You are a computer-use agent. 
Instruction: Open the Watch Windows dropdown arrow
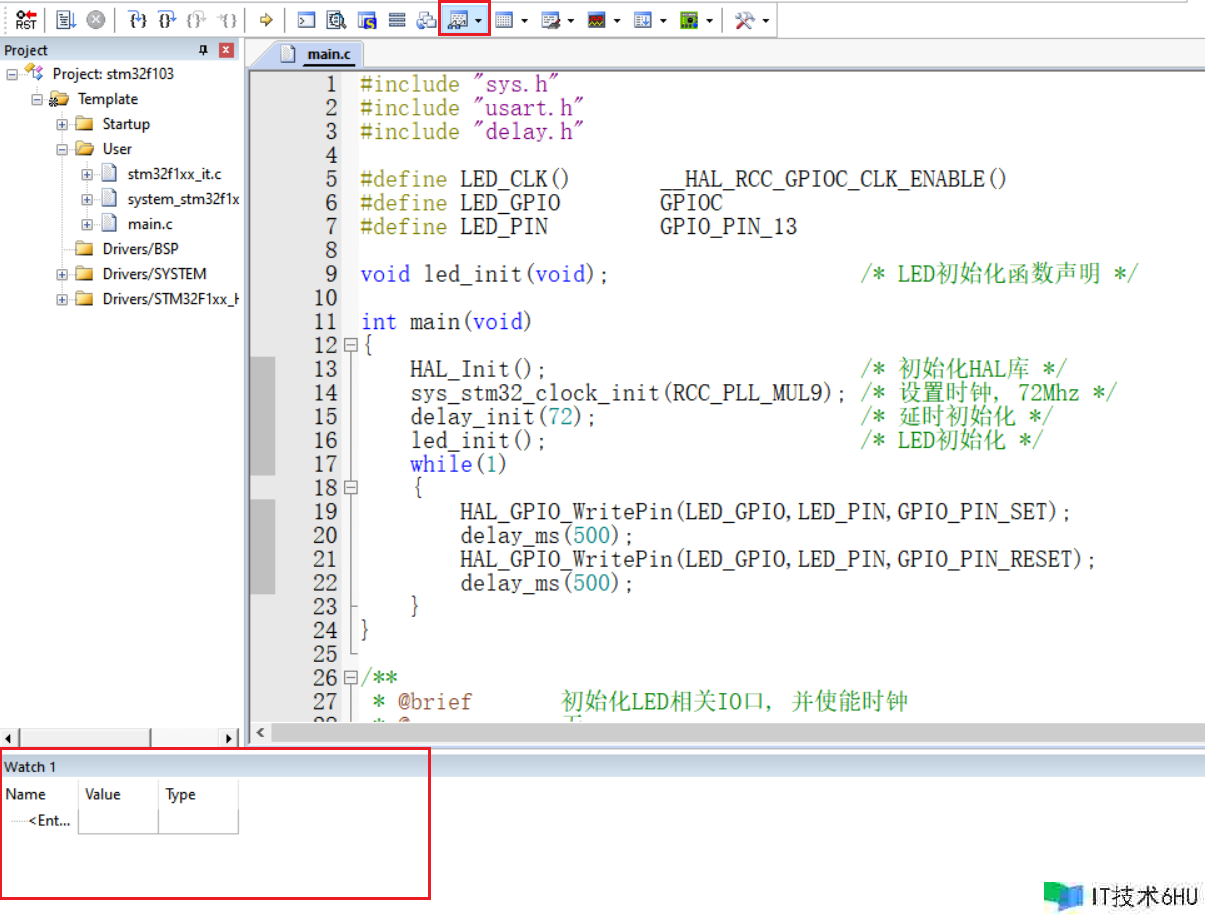[480, 20]
